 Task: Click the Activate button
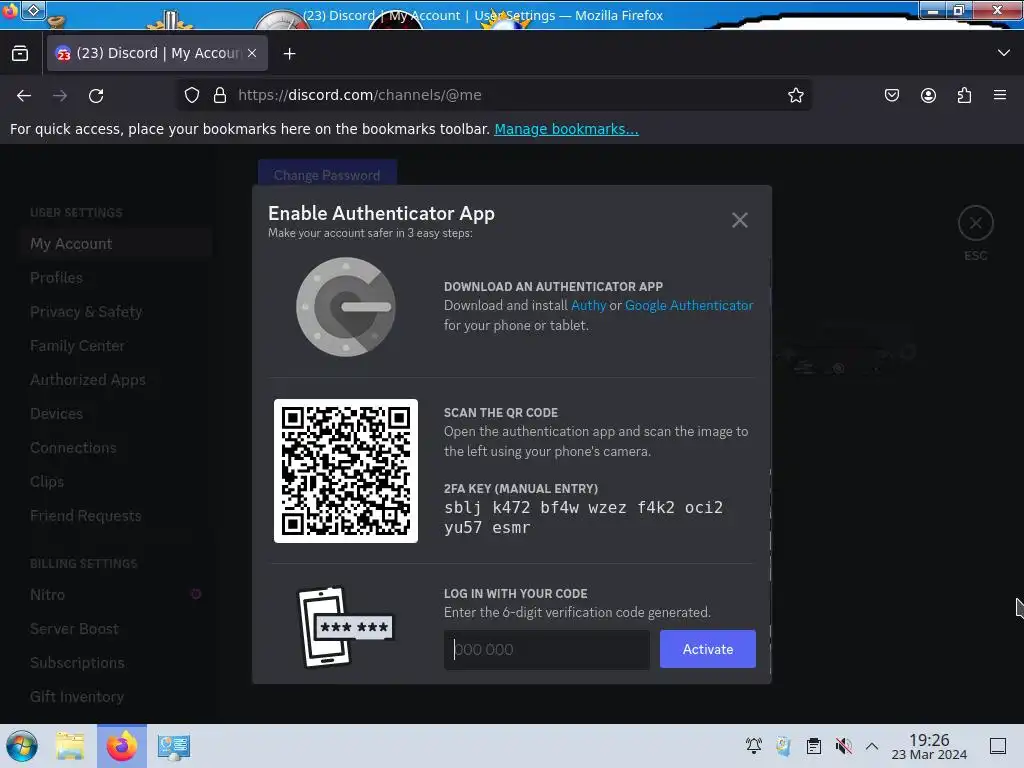point(707,649)
